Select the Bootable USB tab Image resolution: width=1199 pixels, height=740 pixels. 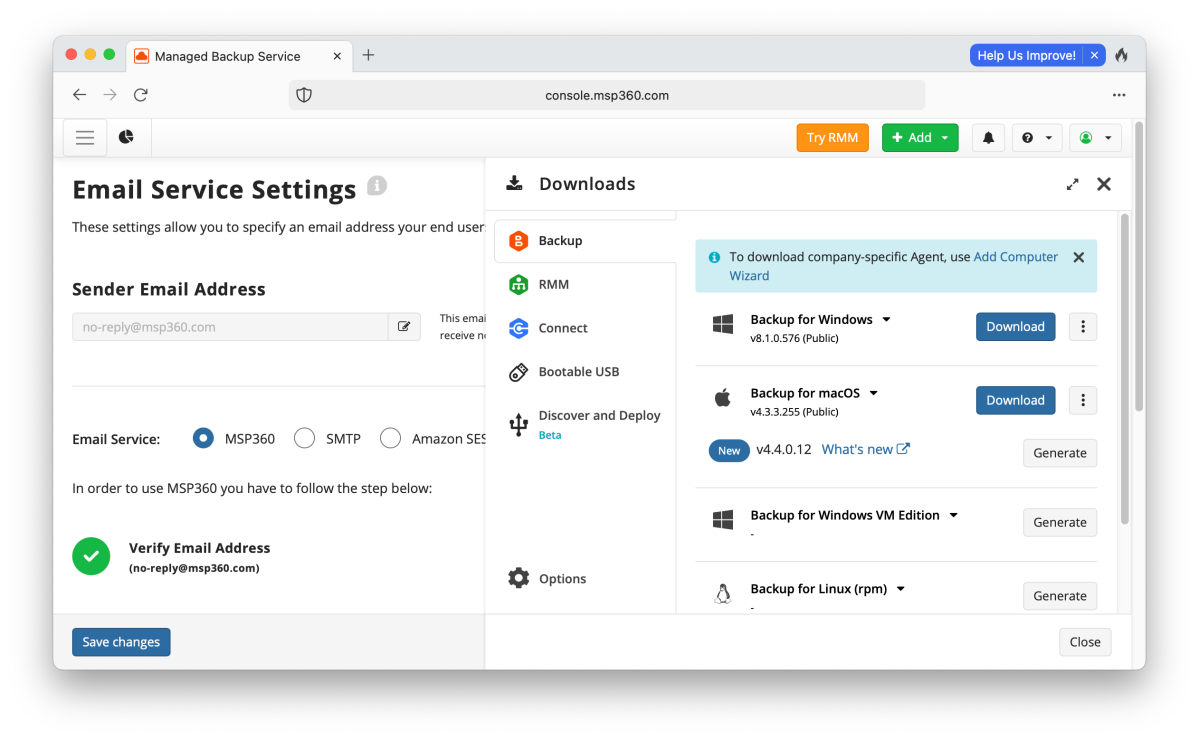pos(585,372)
